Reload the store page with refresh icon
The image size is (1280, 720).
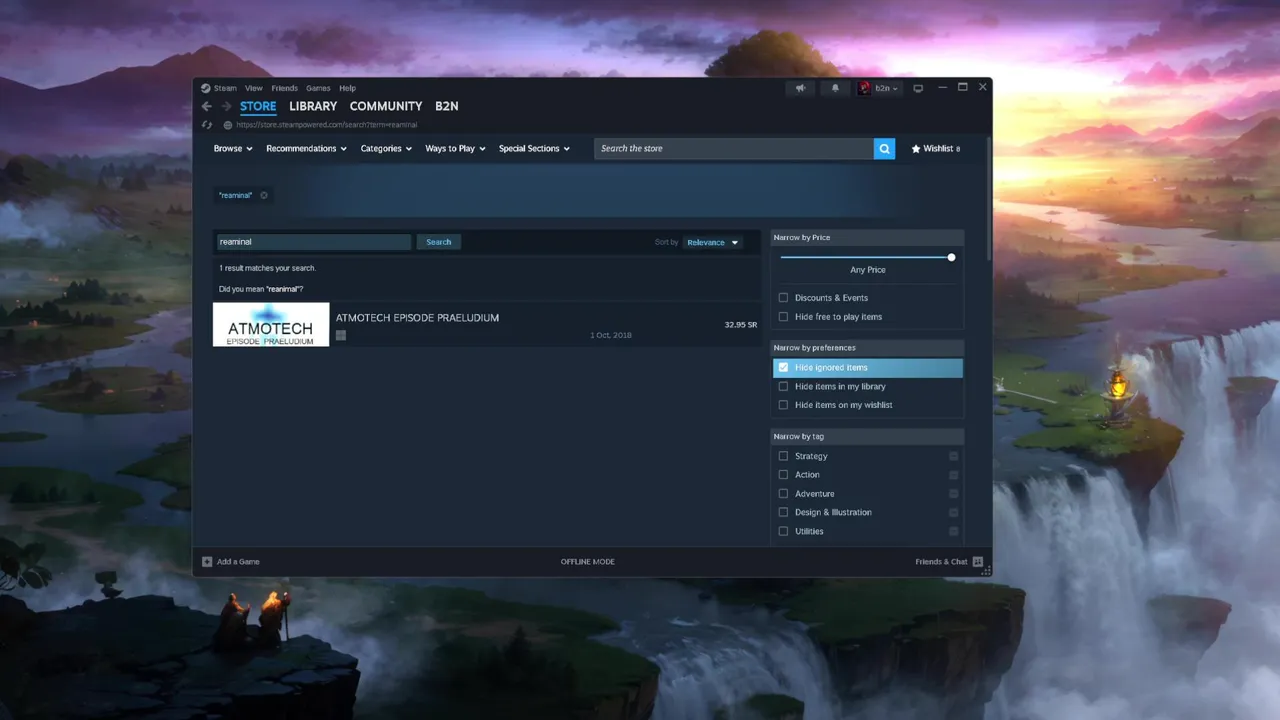[206, 125]
